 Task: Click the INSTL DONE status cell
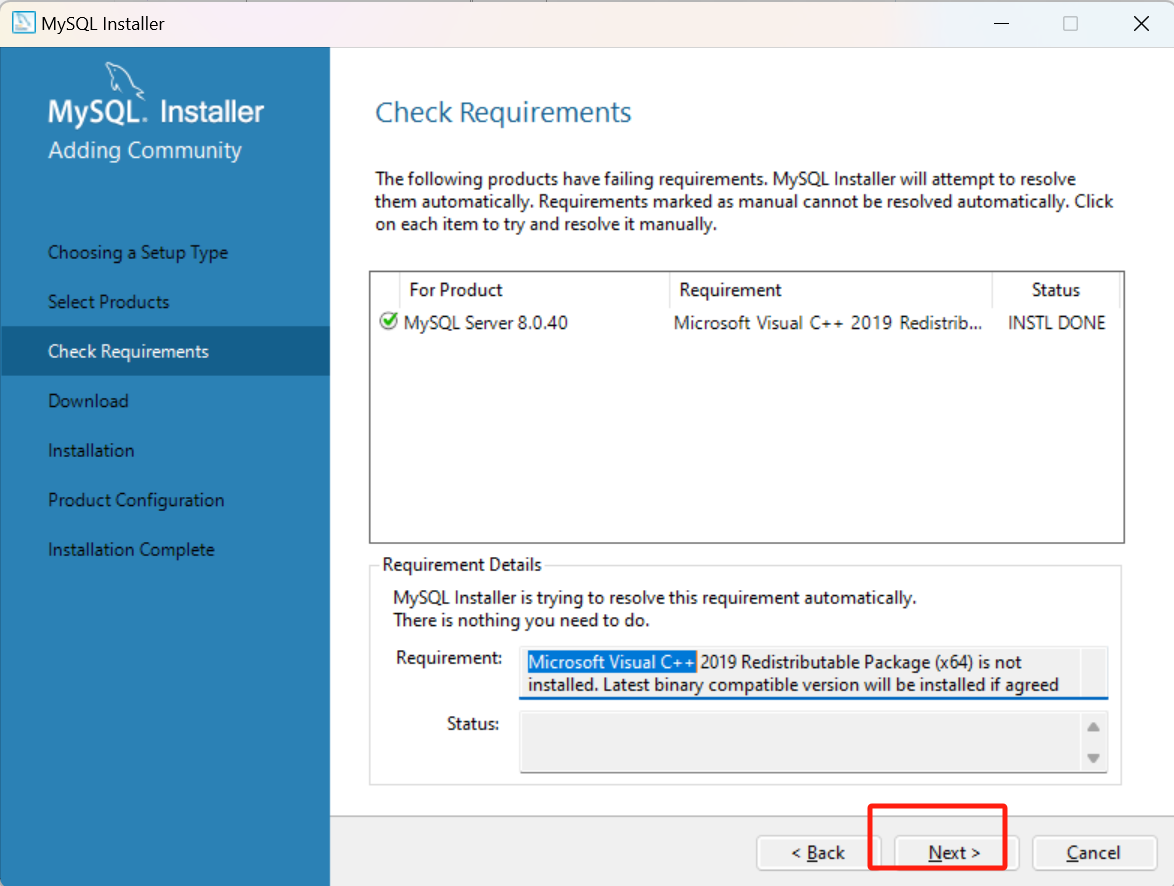click(1056, 323)
